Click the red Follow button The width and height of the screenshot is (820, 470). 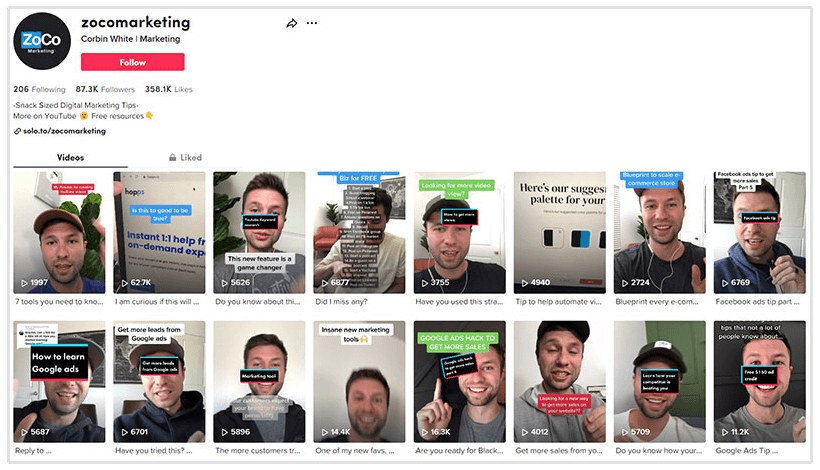(132, 62)
